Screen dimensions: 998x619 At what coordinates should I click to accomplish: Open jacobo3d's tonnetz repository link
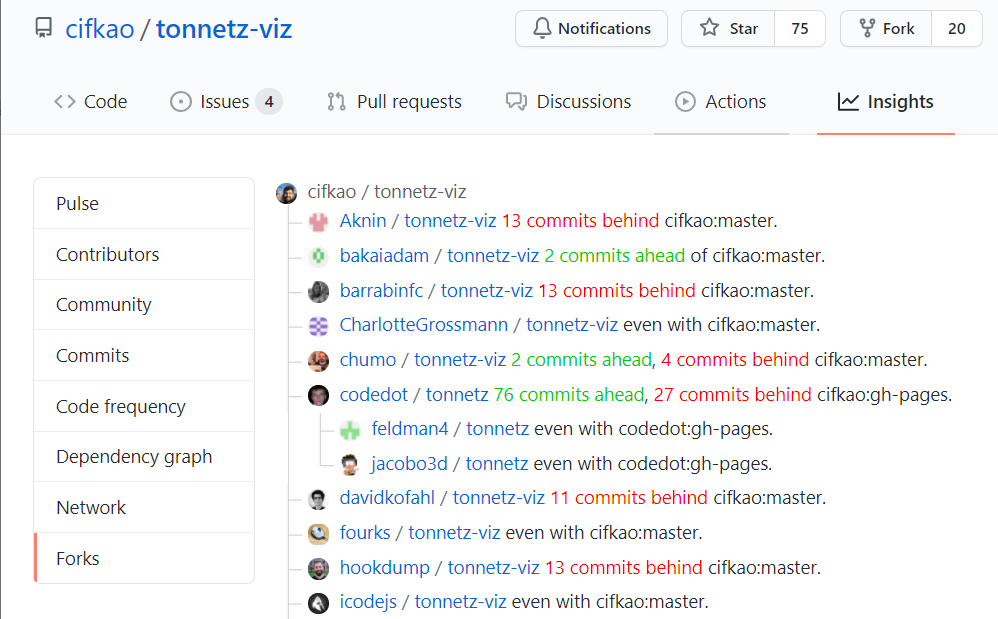point(496,464)
